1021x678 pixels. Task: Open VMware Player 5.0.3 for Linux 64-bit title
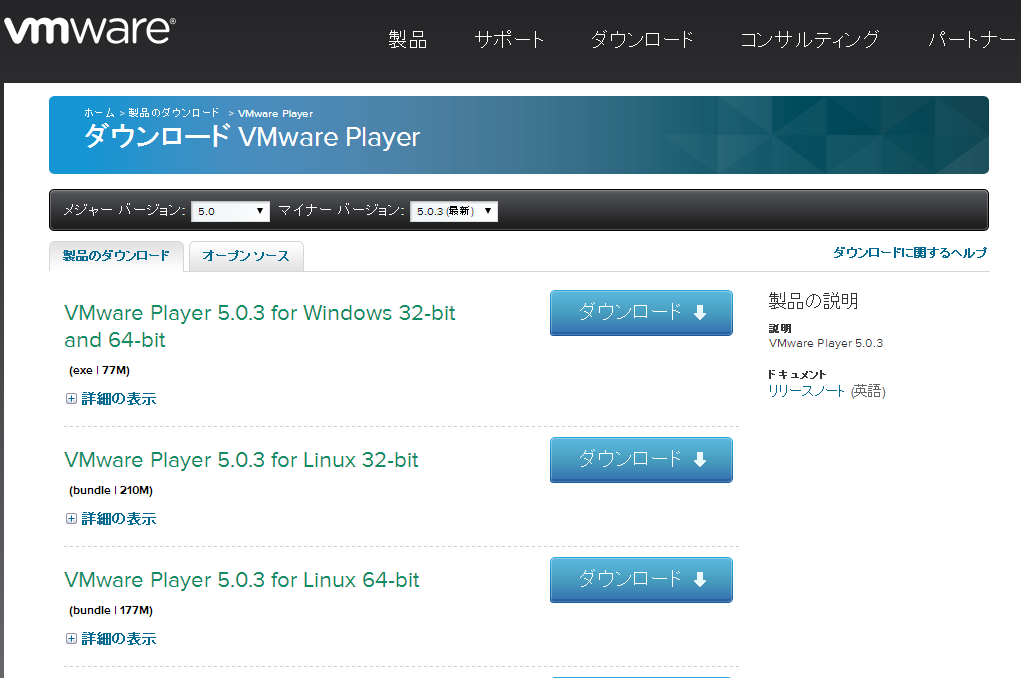[242, 580]
